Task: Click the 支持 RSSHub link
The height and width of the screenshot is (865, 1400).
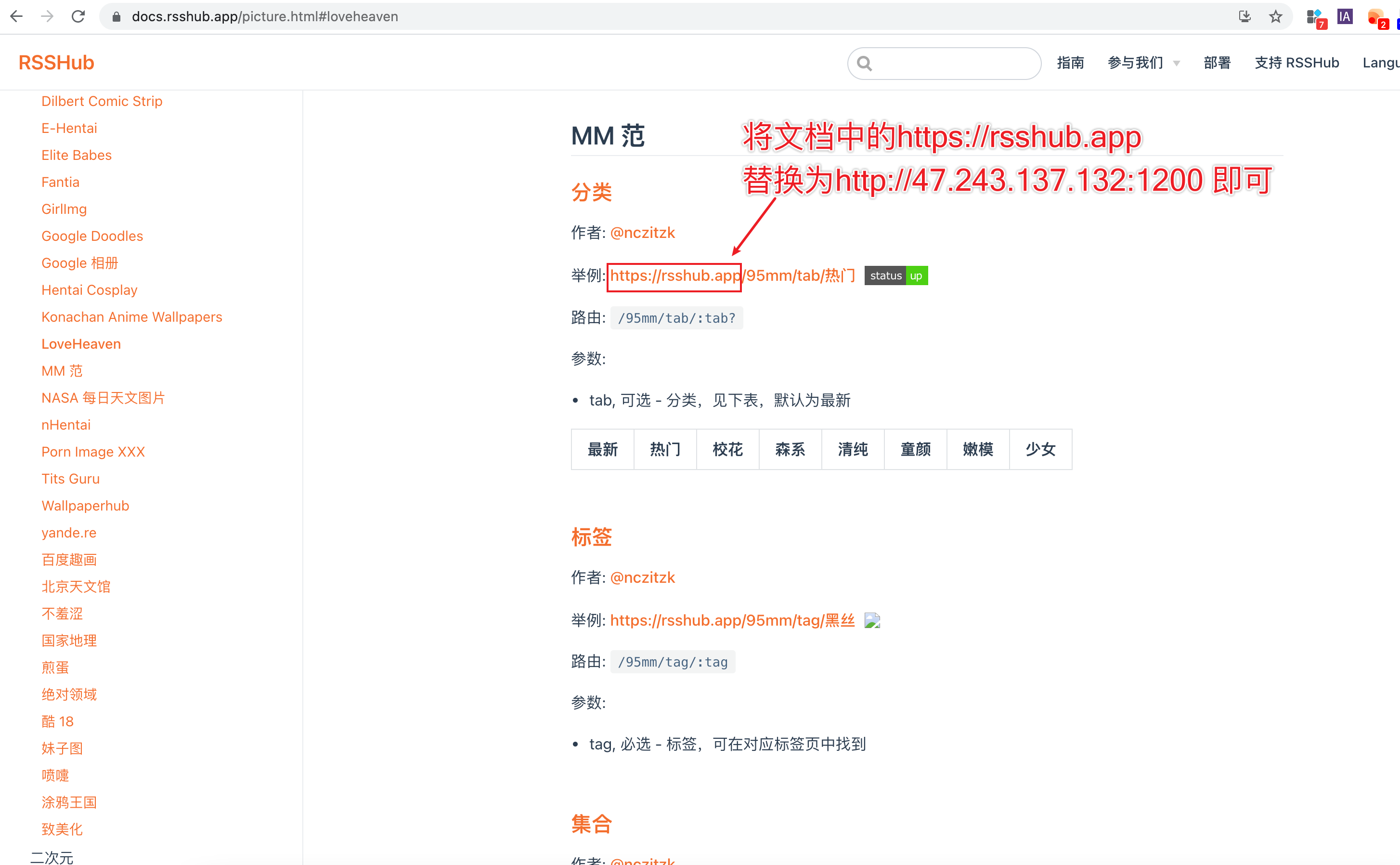Action: [1296, 63]
